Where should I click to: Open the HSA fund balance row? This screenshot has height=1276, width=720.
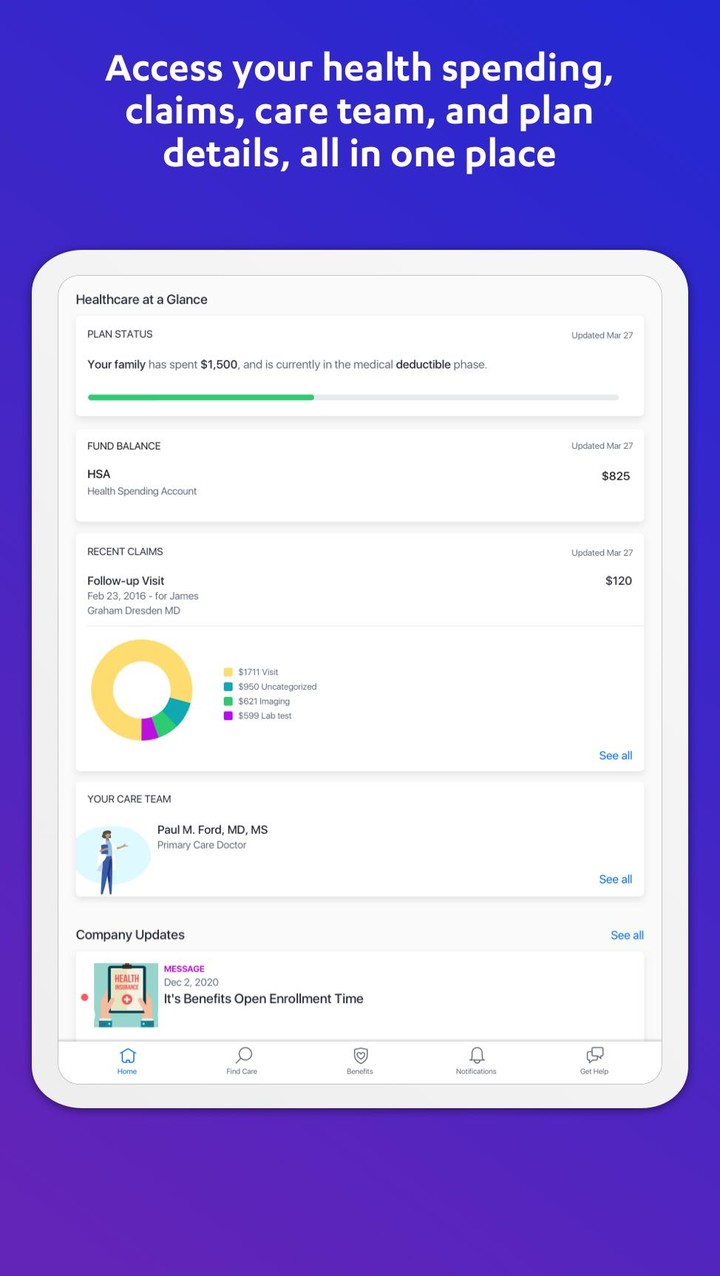click(x=359, y=481)
